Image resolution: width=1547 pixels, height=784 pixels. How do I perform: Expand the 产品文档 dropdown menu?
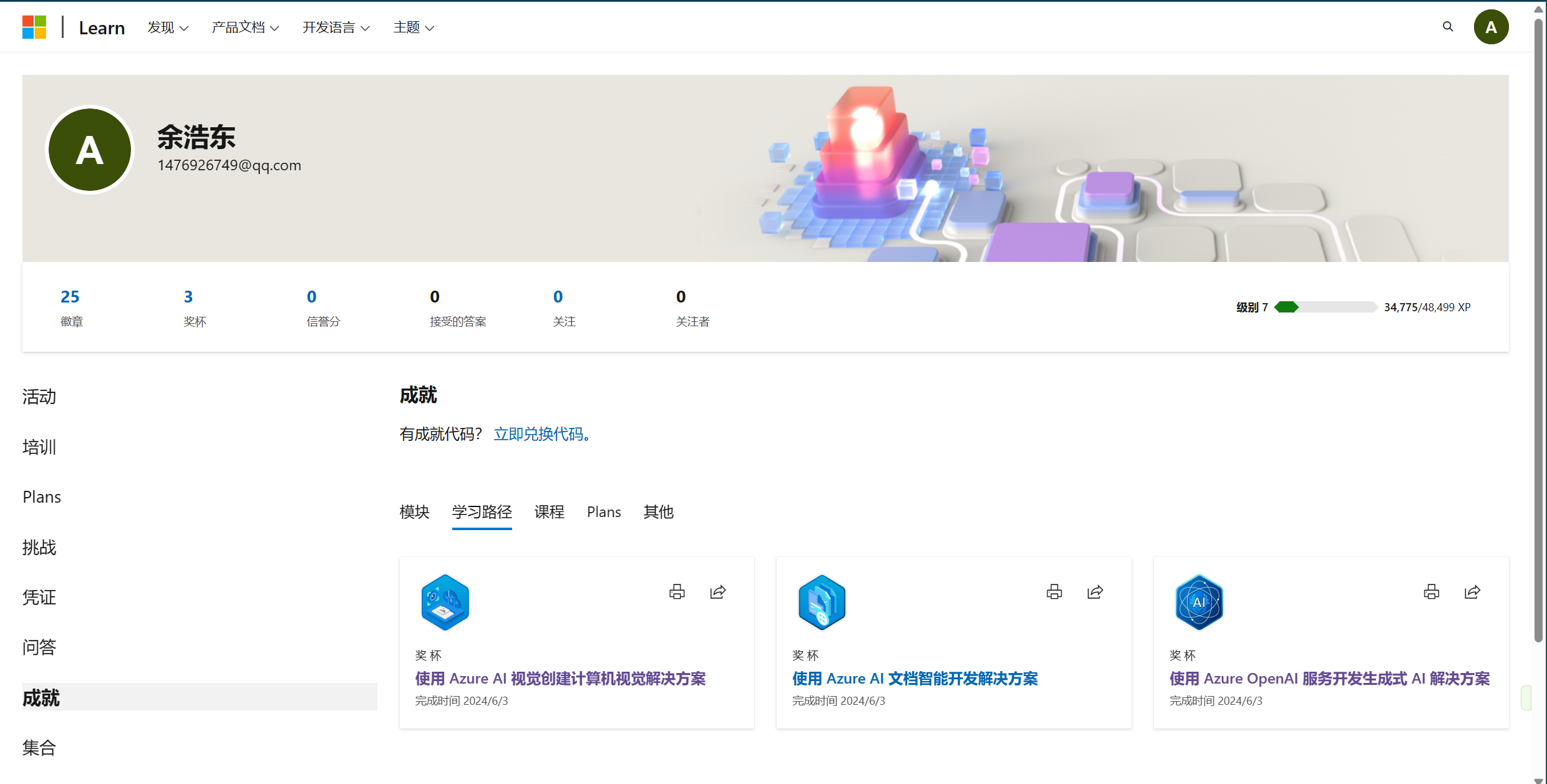245,27
